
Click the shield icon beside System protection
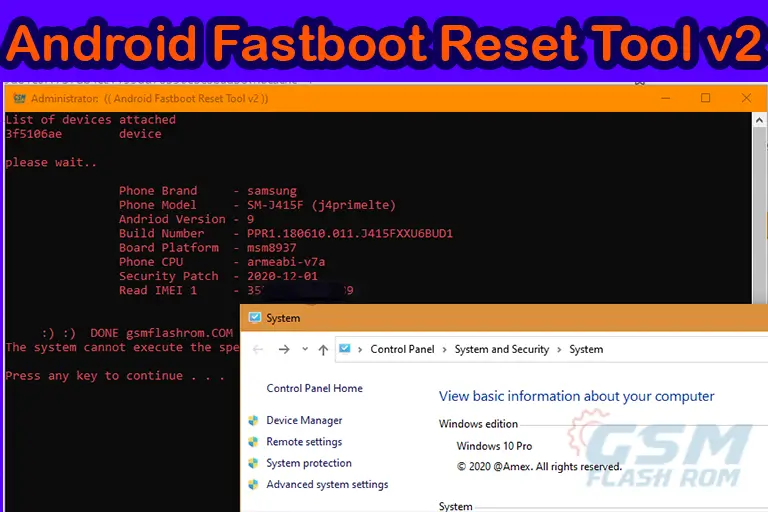(x=253, y=463)
